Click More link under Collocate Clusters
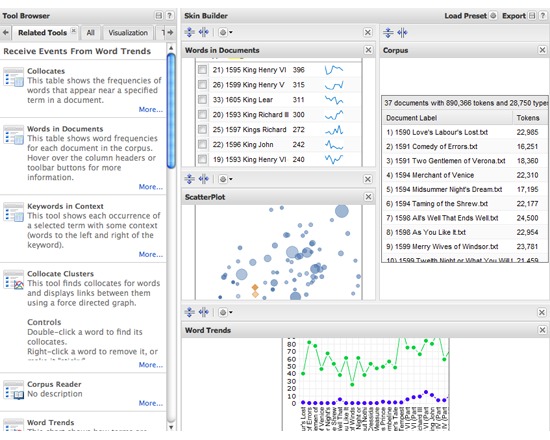The height and width of the screenshot is (440, 550). point(150,365)
